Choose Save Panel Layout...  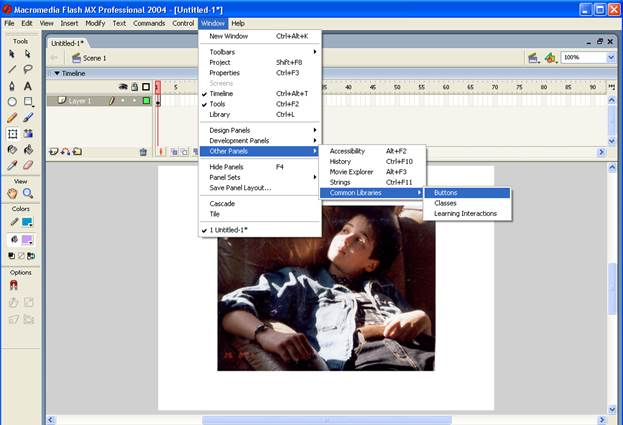(x=259, y=188)
